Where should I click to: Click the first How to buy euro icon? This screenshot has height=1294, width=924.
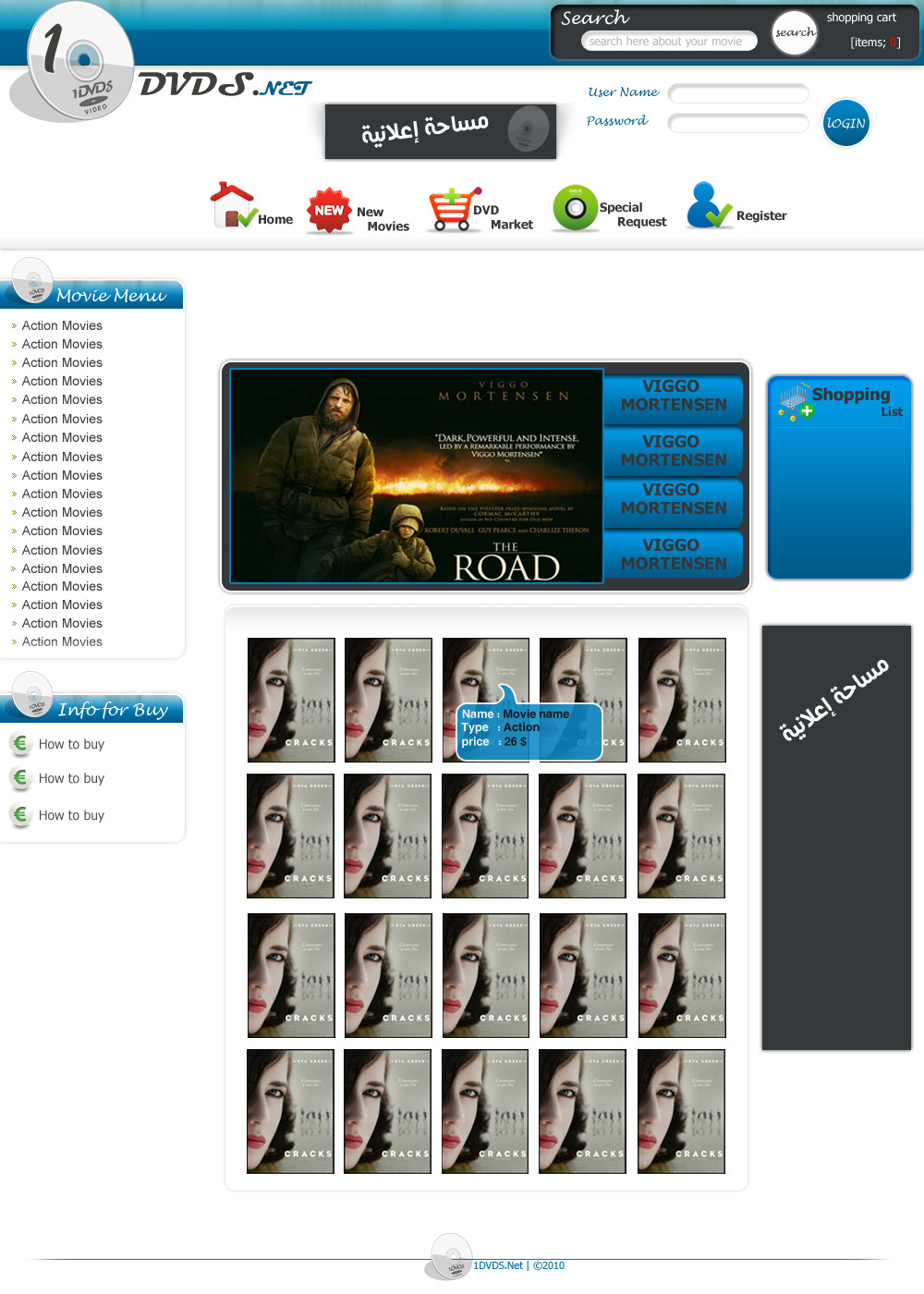(20, 744)
